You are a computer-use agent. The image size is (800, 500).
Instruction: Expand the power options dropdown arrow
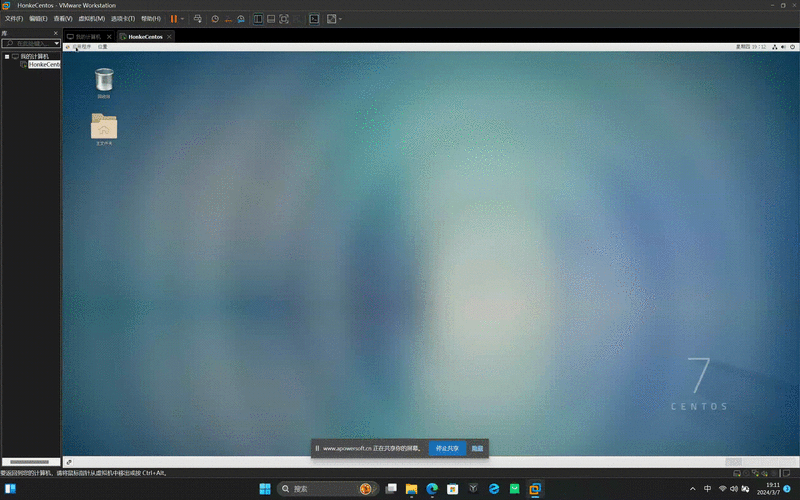click(x=182, y=19)
